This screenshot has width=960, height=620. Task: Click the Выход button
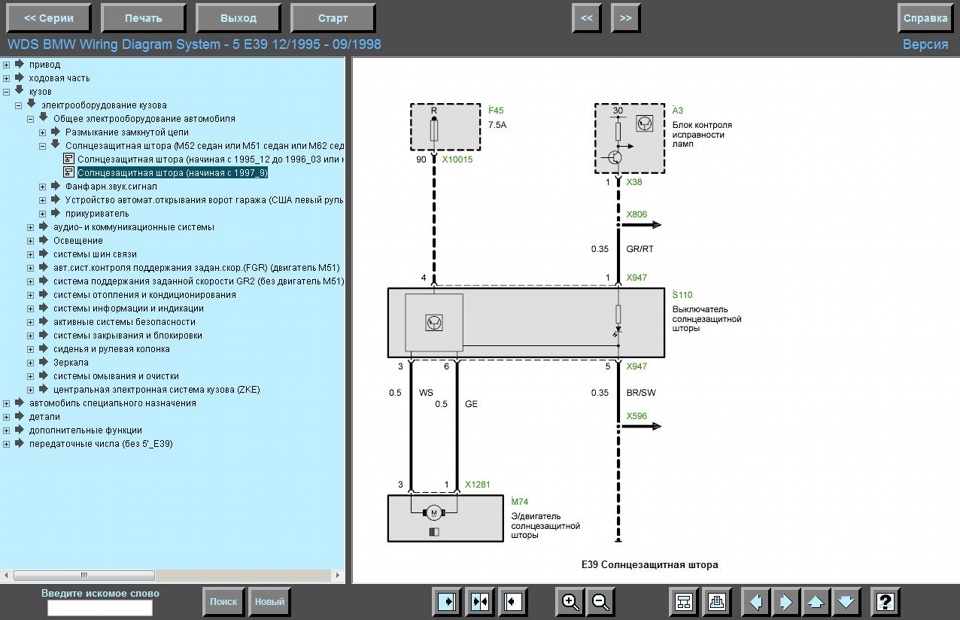tap(238, 18)
